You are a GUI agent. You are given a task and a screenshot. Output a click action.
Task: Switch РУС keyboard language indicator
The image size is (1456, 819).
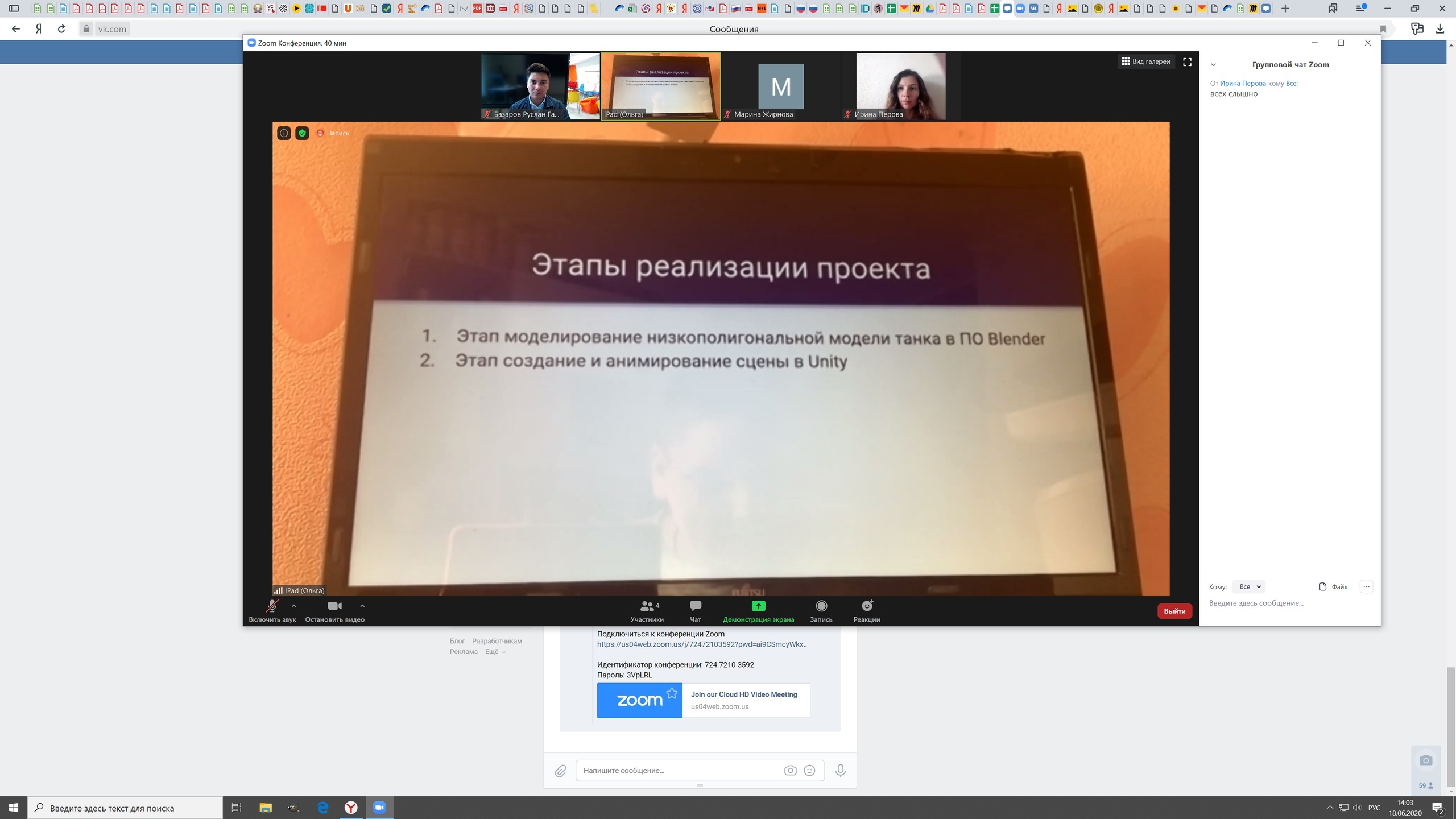[x=1374, y=808]
